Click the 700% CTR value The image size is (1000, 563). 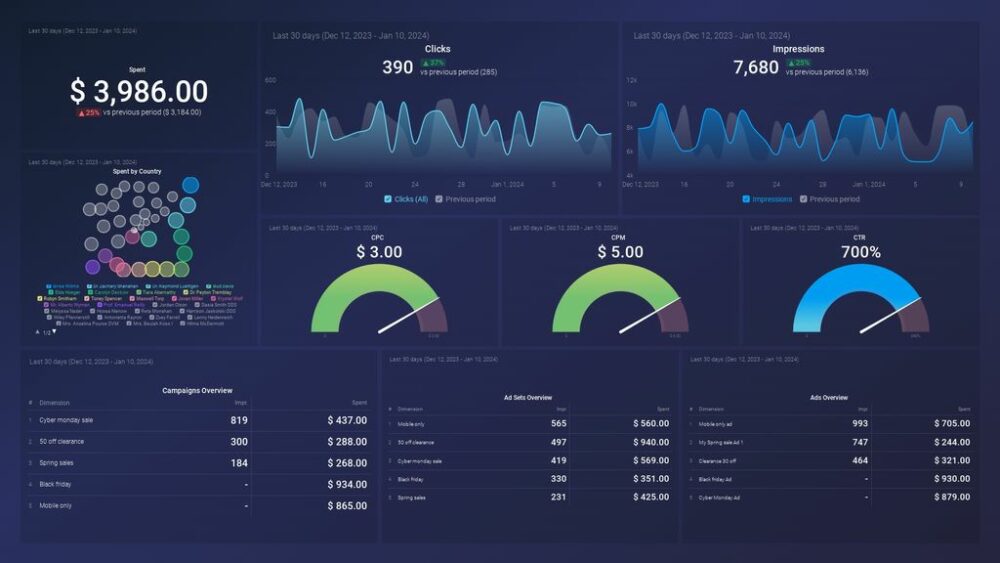coord(860,252)
